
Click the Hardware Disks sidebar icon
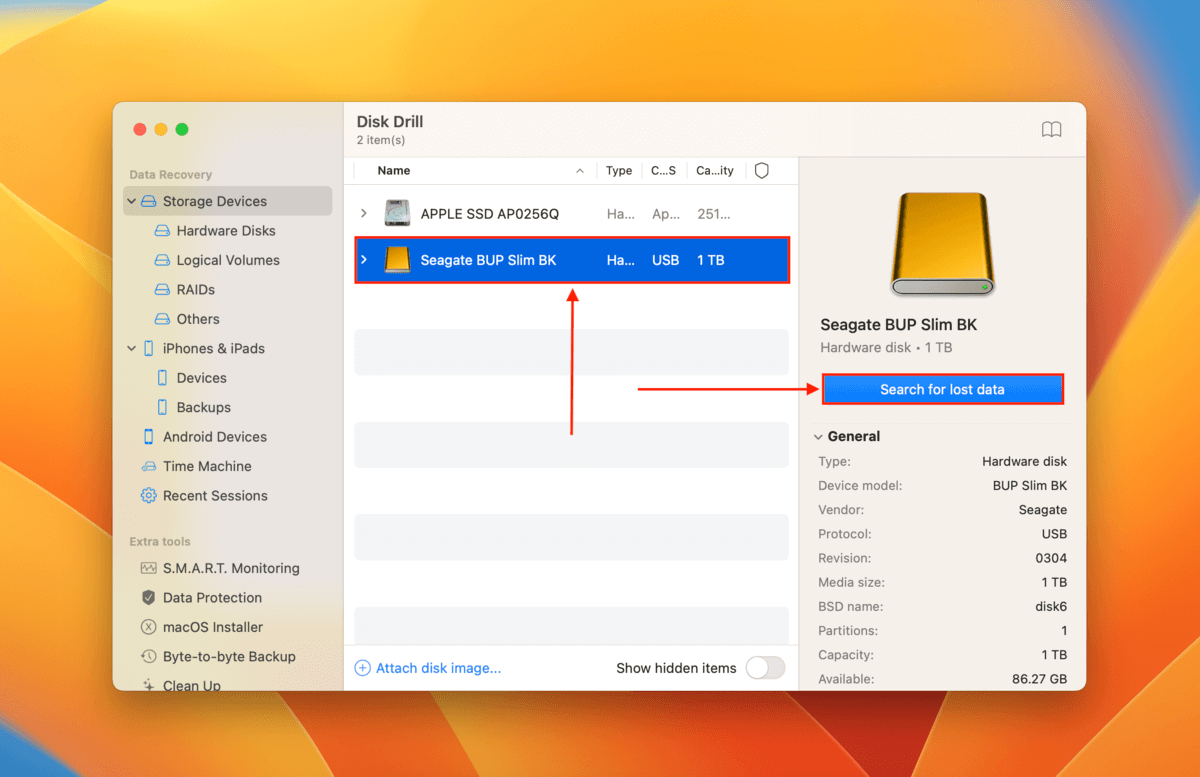click(x=163, y=231)
